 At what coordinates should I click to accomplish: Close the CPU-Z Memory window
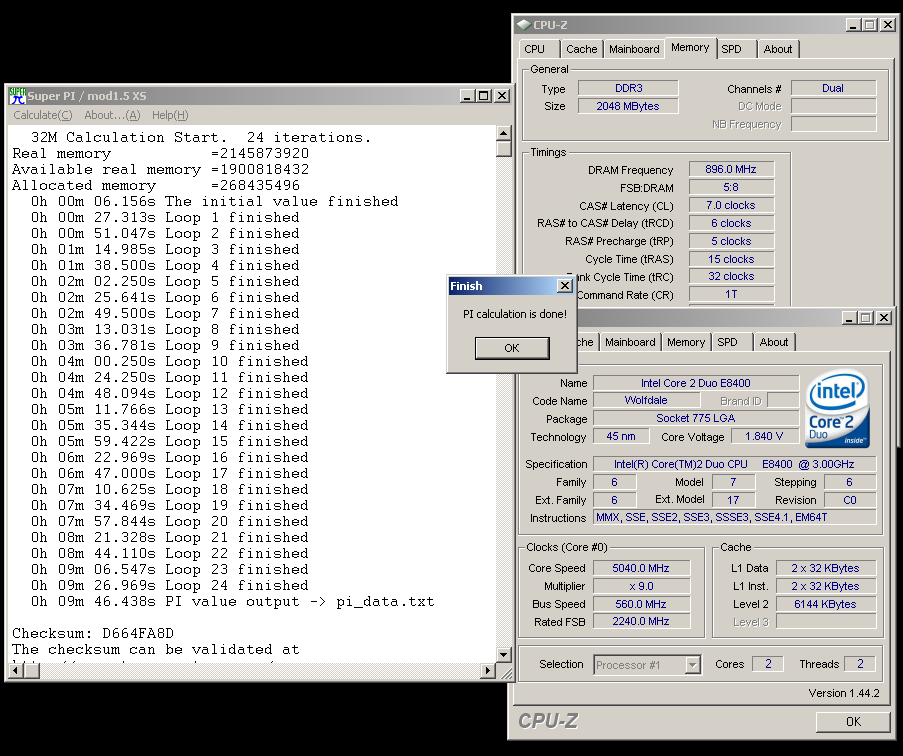pos(888,25)
